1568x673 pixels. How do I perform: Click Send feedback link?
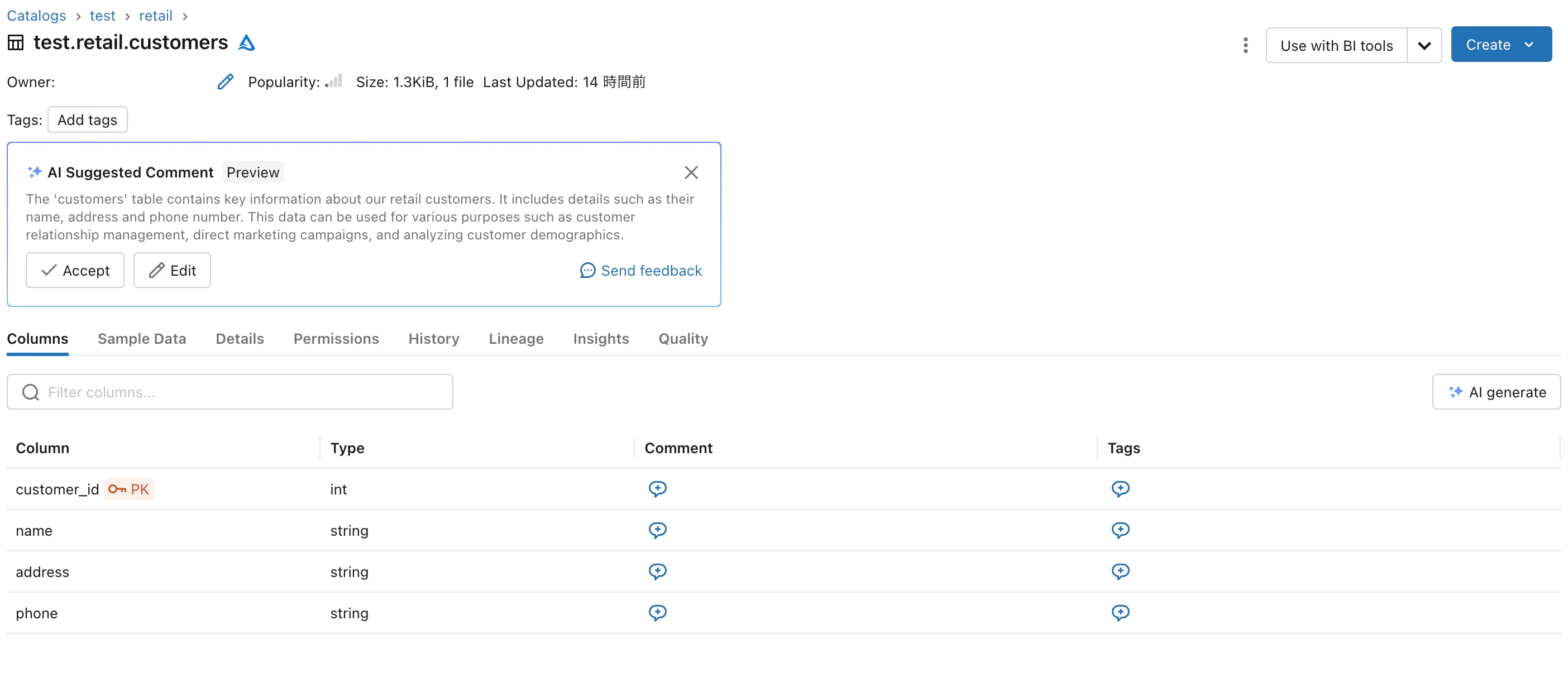pyautogui.click(x=641, y=270)
